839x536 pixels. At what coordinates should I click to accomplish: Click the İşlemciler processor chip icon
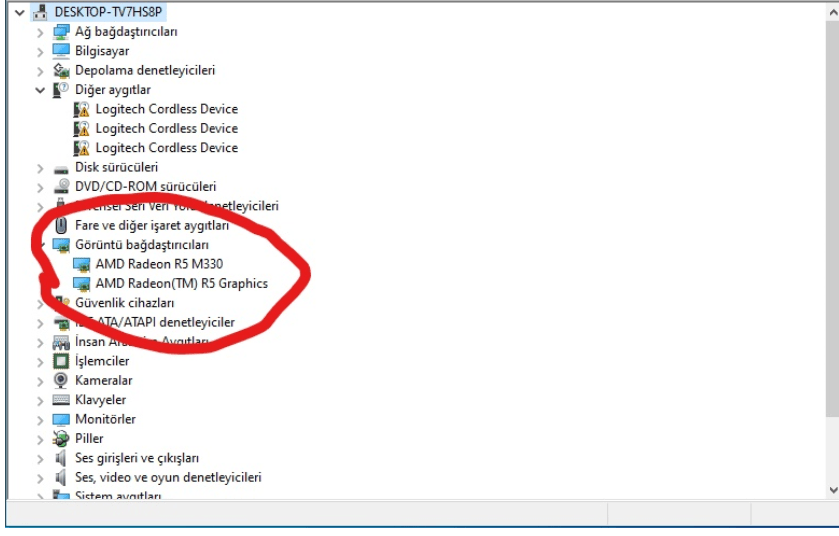coord(61,361)
